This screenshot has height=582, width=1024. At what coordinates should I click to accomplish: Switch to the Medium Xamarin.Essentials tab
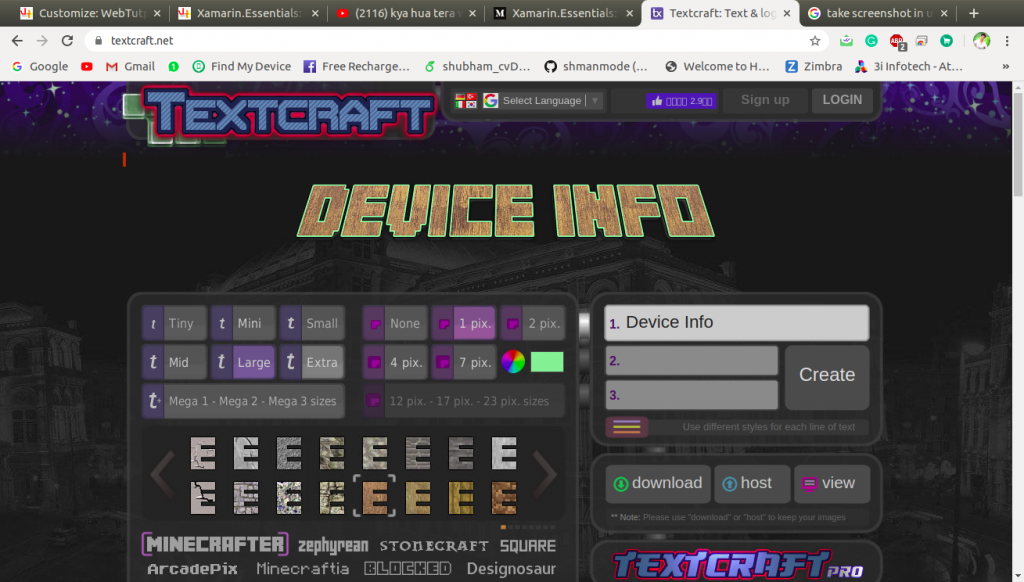coord(563,13)
